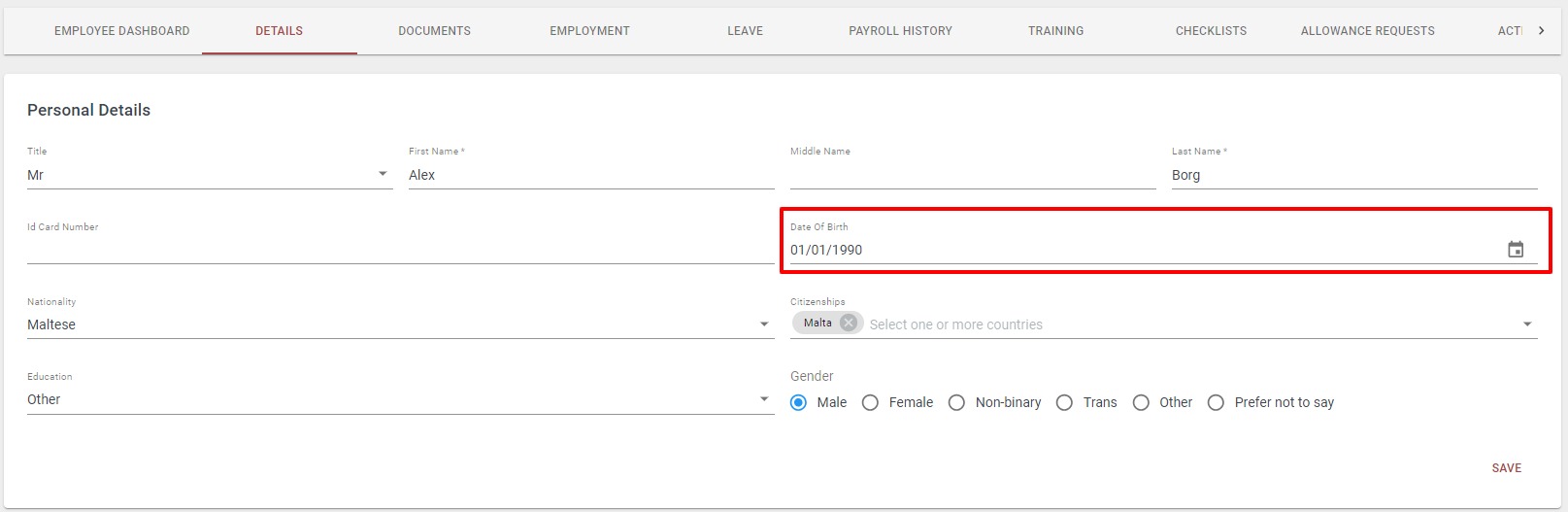Select Prefer not to say option
This screenshot has width=1568, height=512.
(1216, 402)
